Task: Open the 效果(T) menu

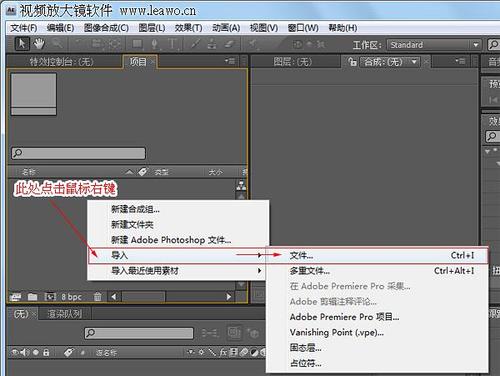Action: (x=188, y=28)
